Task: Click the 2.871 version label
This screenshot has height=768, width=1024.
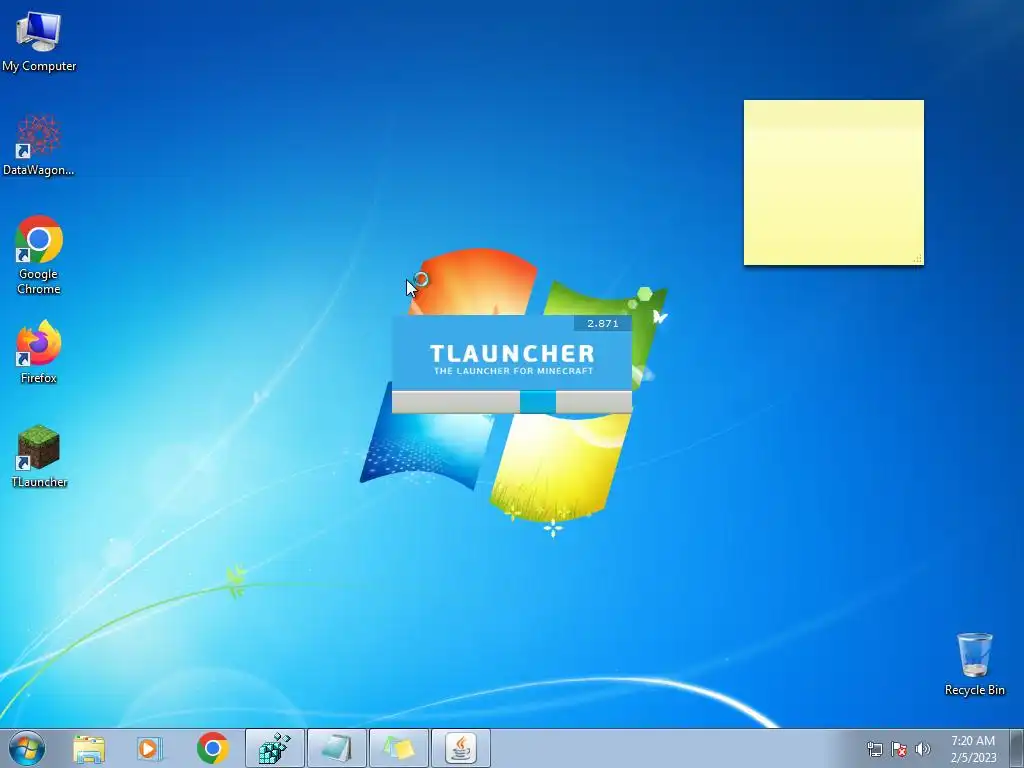Action: tap(602, 323)
